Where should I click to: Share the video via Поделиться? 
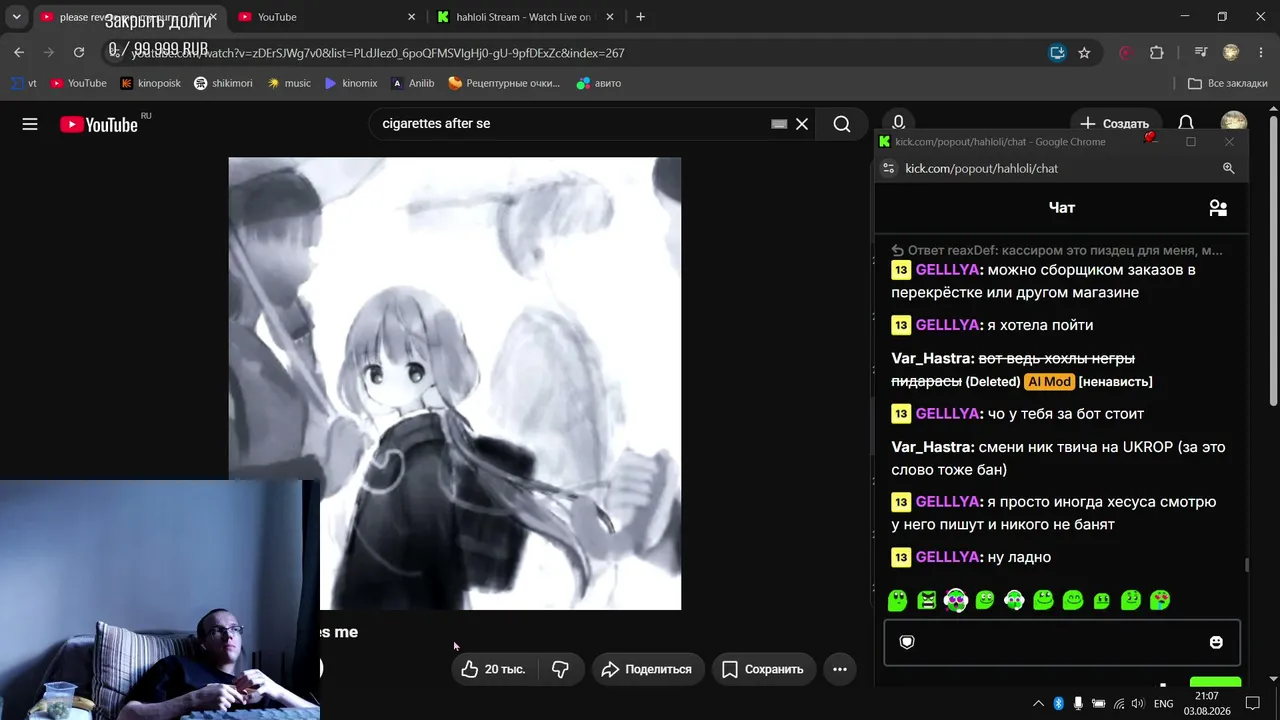click(648, 669)
